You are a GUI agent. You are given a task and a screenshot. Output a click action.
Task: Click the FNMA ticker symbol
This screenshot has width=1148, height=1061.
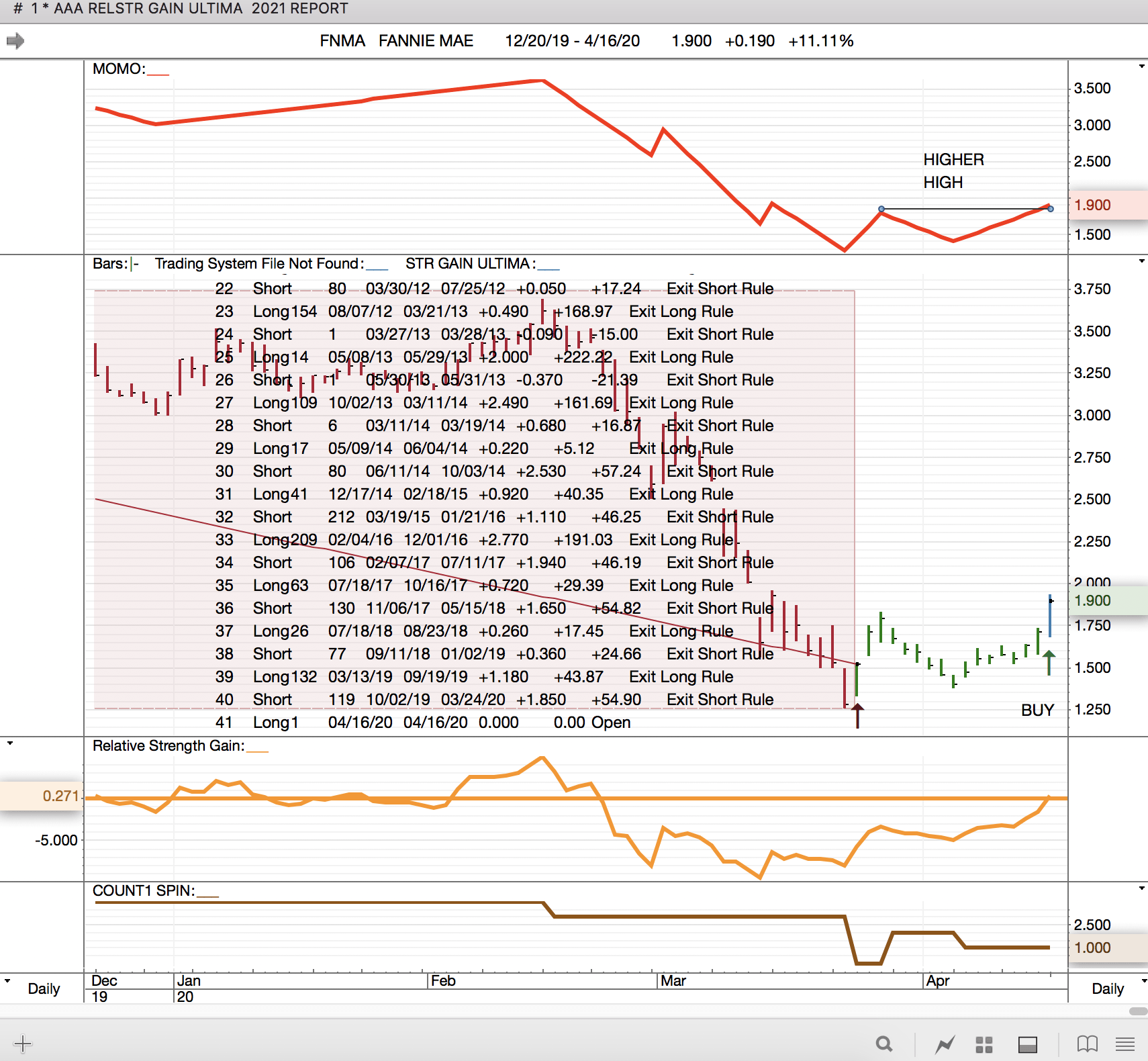[342, 41]
